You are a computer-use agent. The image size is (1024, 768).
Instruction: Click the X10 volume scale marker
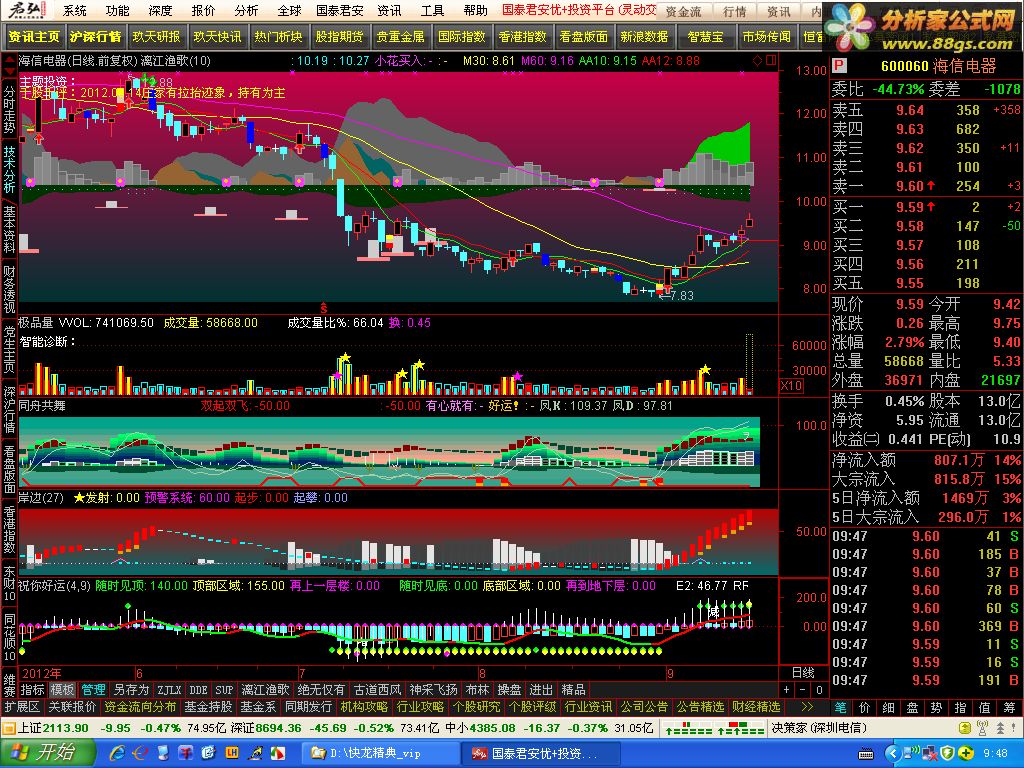tap(792, 385)
